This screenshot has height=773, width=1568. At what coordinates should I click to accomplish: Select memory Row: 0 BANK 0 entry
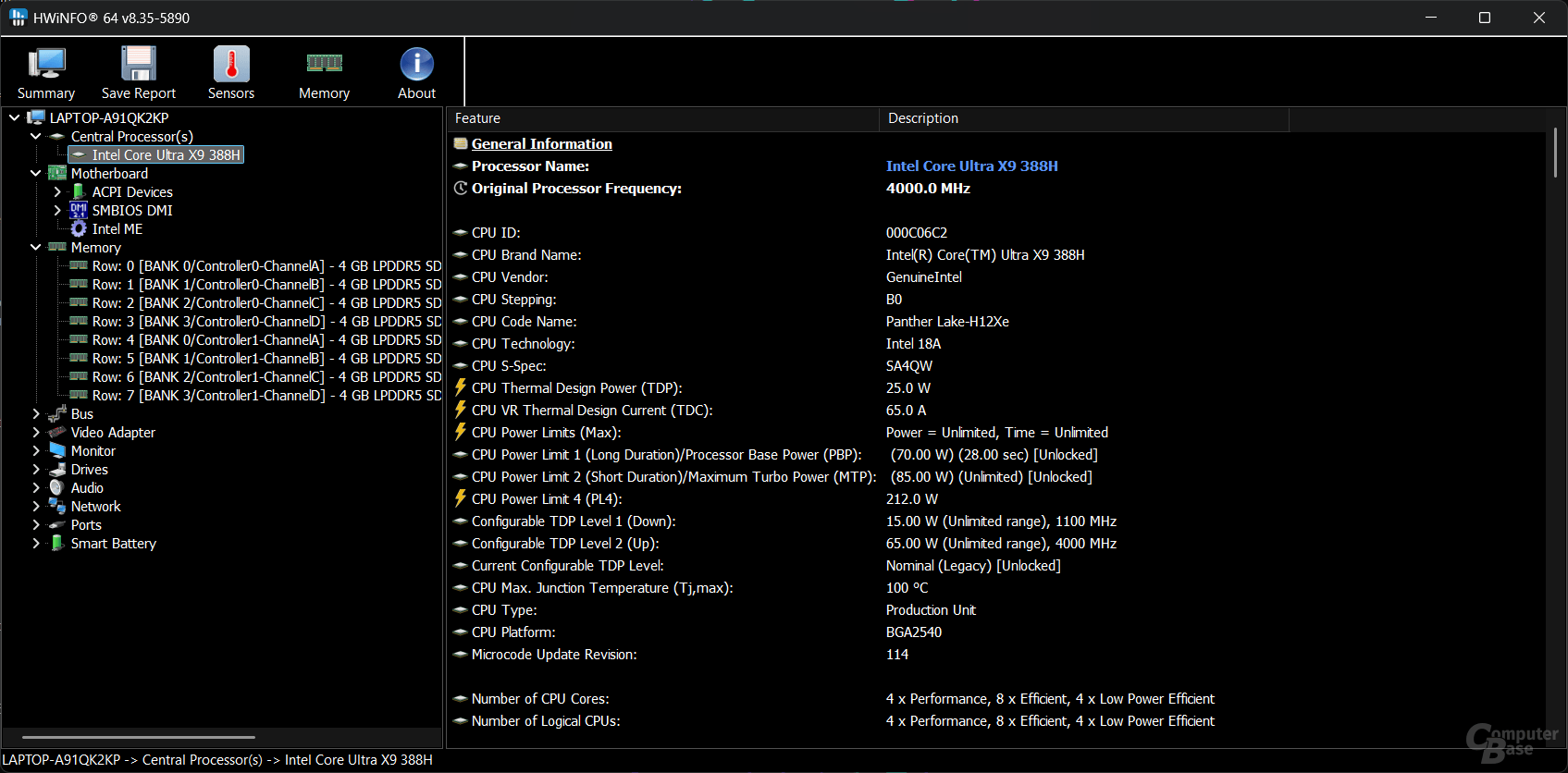[x=266, y=266]
